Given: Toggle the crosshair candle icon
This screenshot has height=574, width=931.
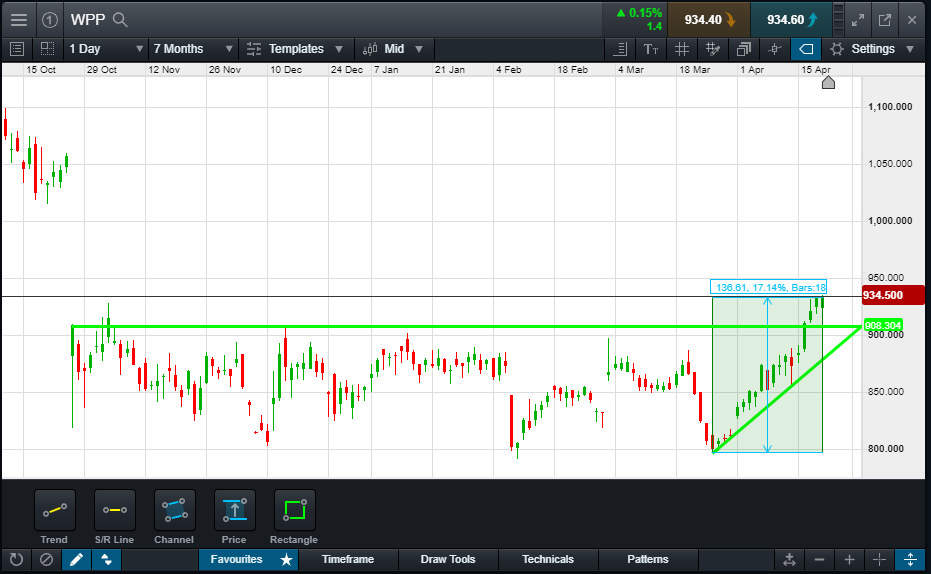Looking at the screenshot, I should click(x=774, y=49).
